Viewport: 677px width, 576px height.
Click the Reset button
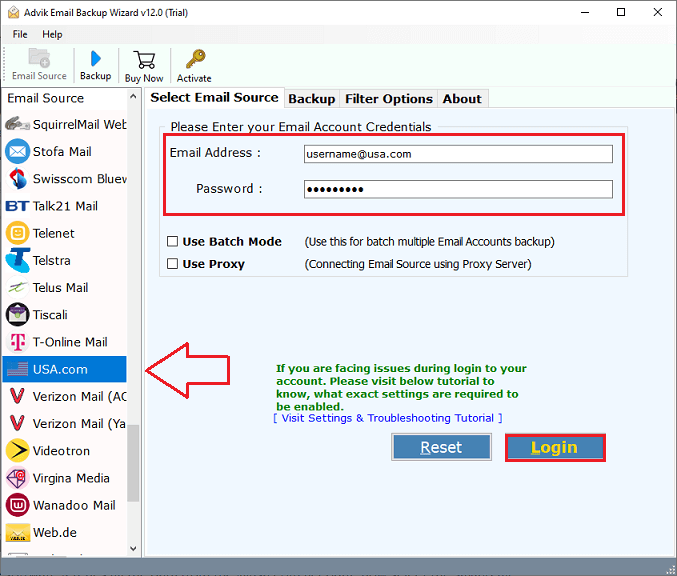[441, 447]
